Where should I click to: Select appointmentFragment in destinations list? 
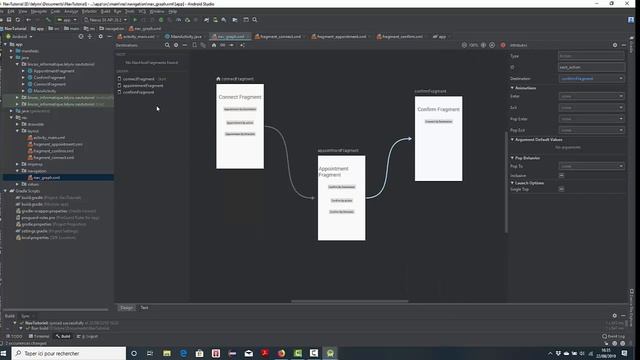(x=140, y=86)
